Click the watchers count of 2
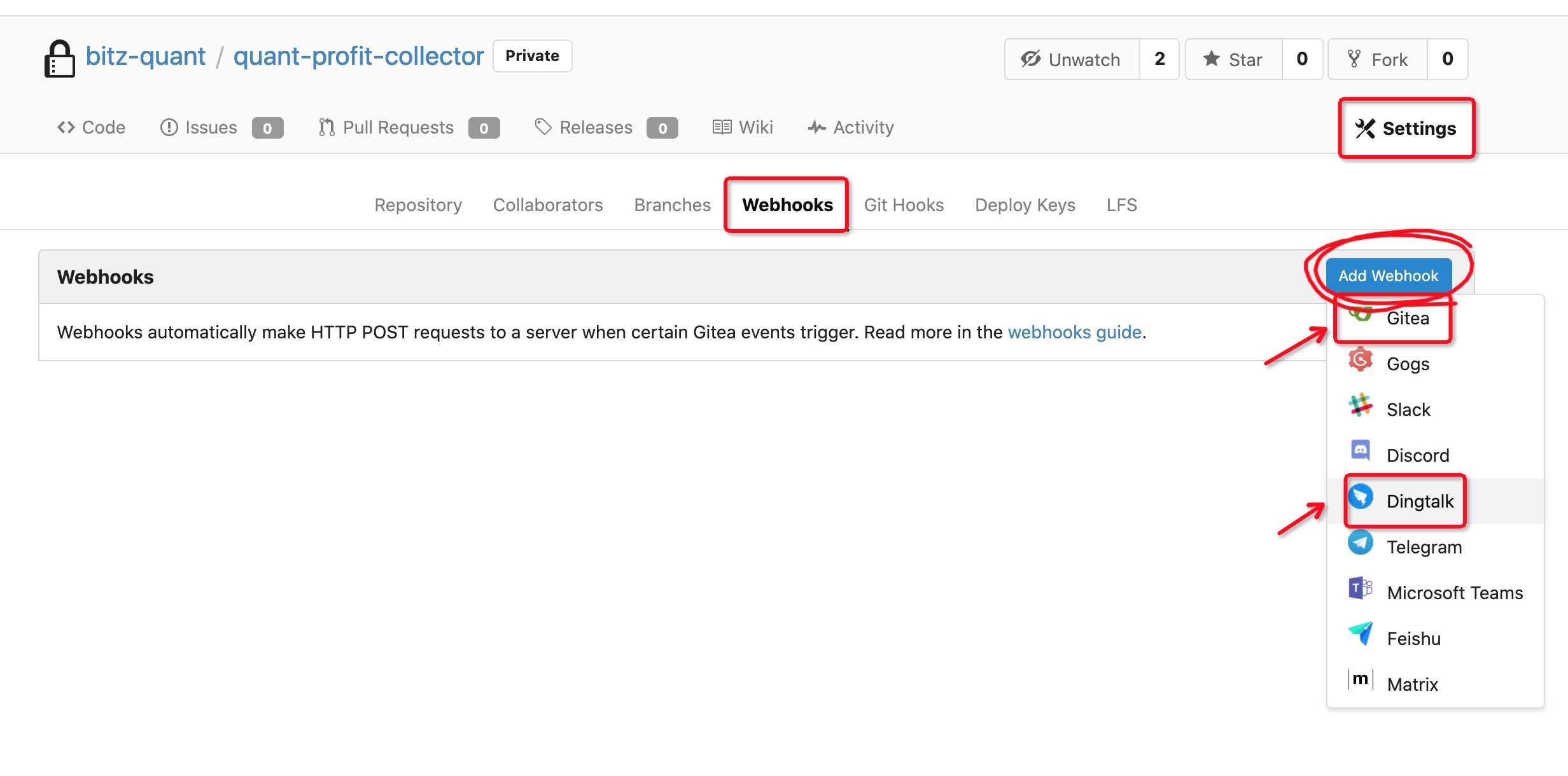1568x776 pixels. pyautogui.click(x=1159, y=59)
